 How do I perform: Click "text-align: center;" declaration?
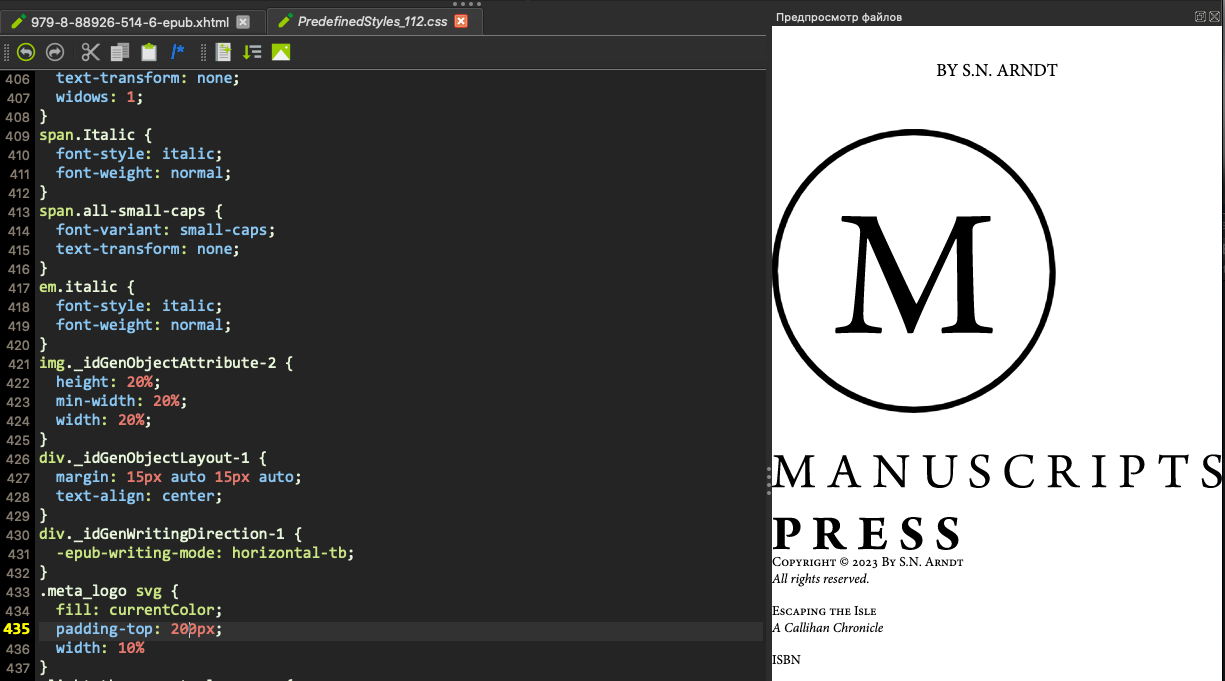tap(139, 496)
